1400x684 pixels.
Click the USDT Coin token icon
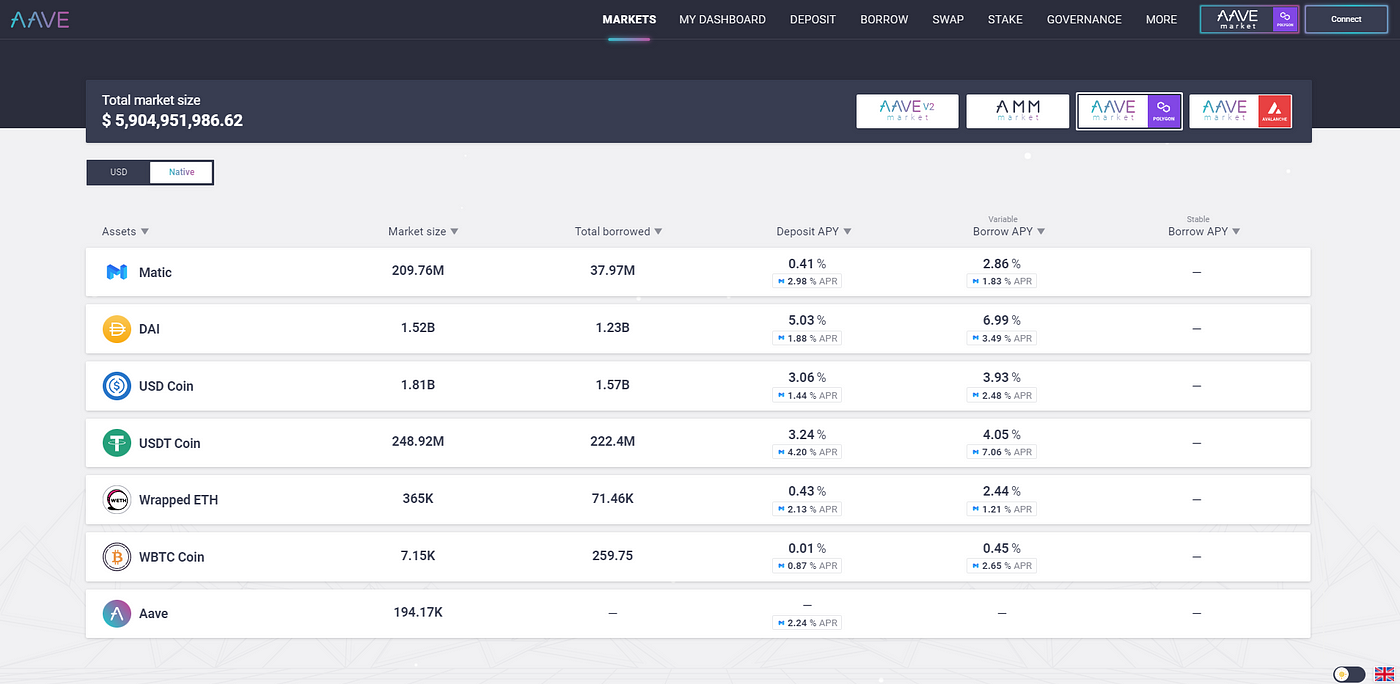tap(117, 443)
